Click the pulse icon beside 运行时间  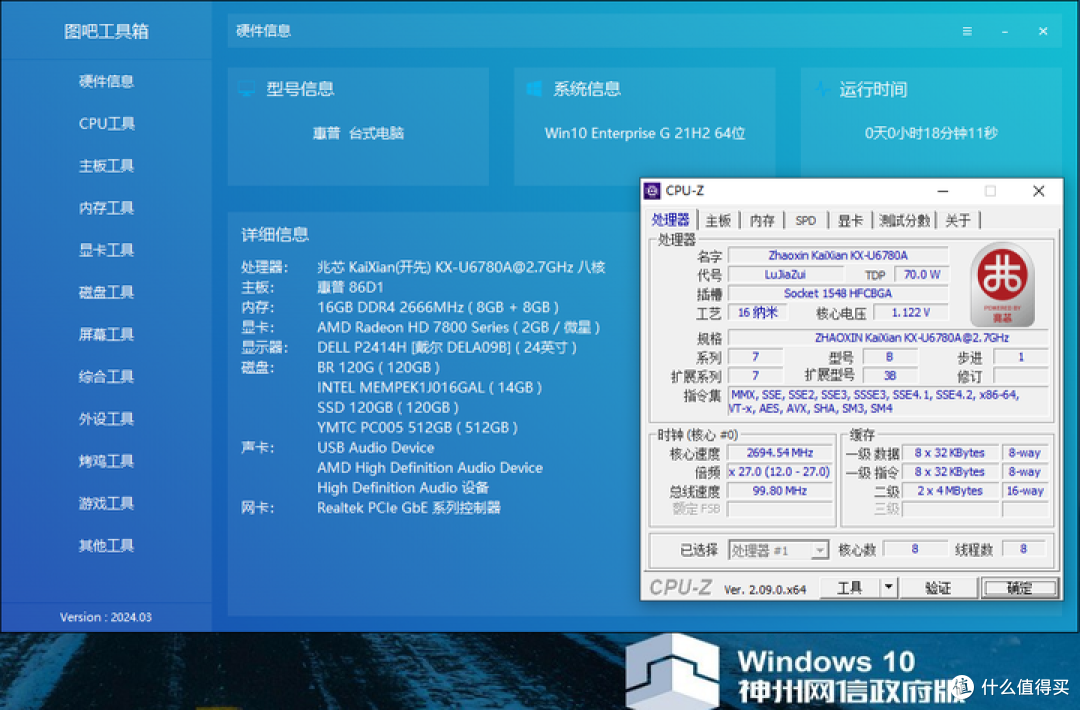[x=821, y=89]
